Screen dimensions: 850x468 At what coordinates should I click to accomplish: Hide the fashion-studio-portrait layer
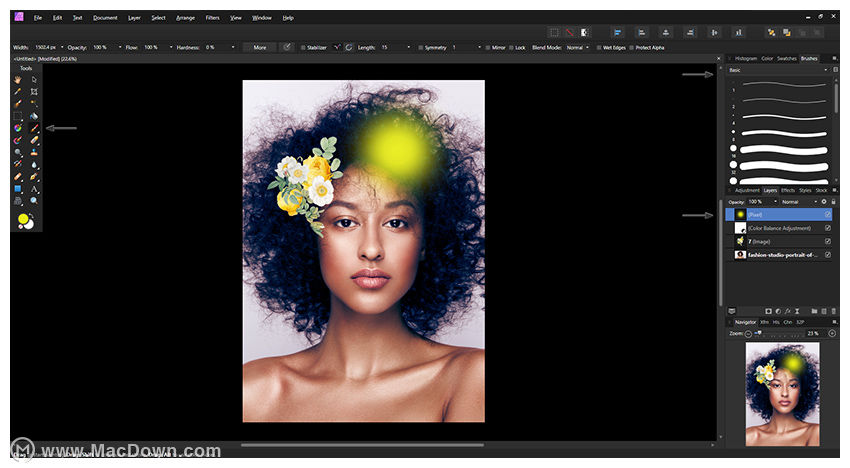(x=828, y=255)
